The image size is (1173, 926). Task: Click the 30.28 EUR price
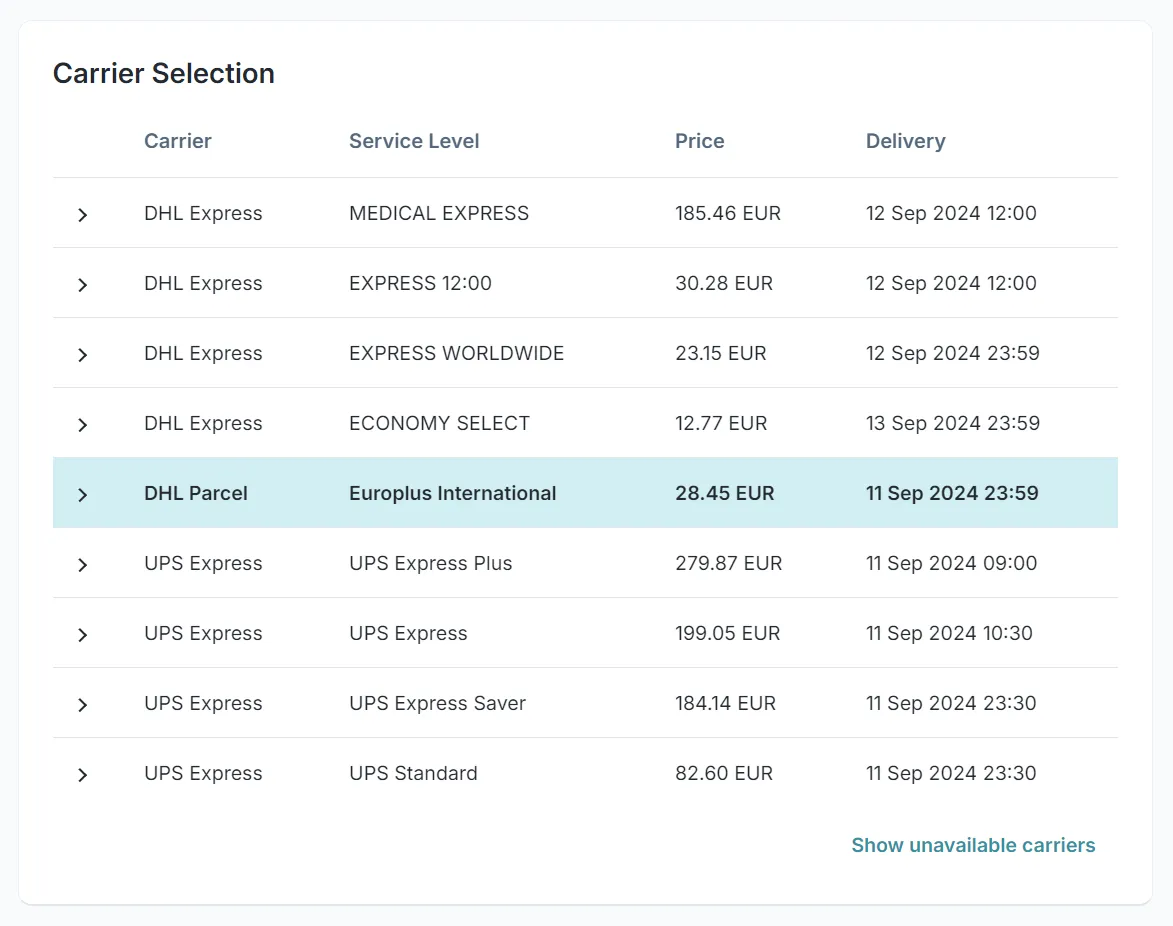click(723, 283)
